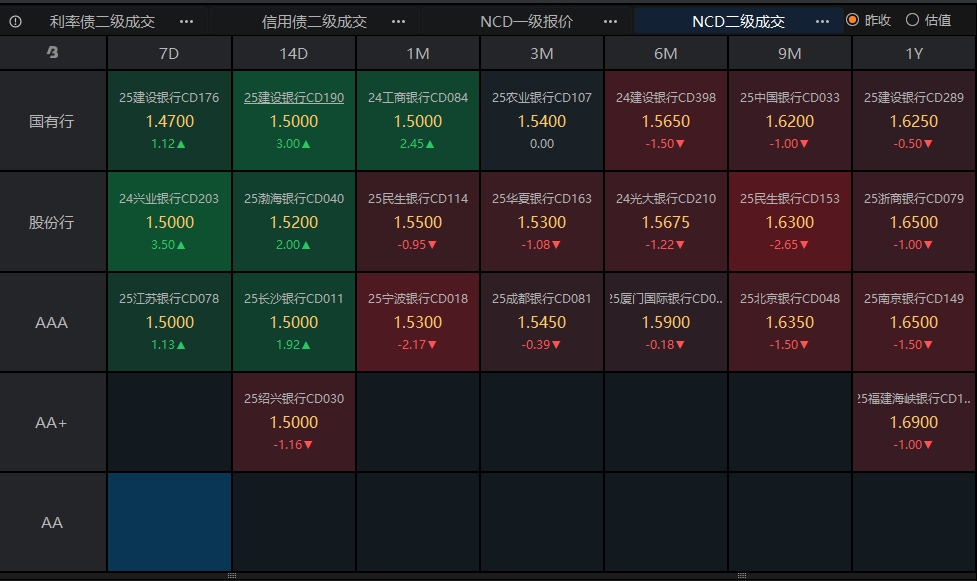Click the 25成都银行CD081 cell
Image resolution: width=977 pixels, height=581 pixels.
541,322
